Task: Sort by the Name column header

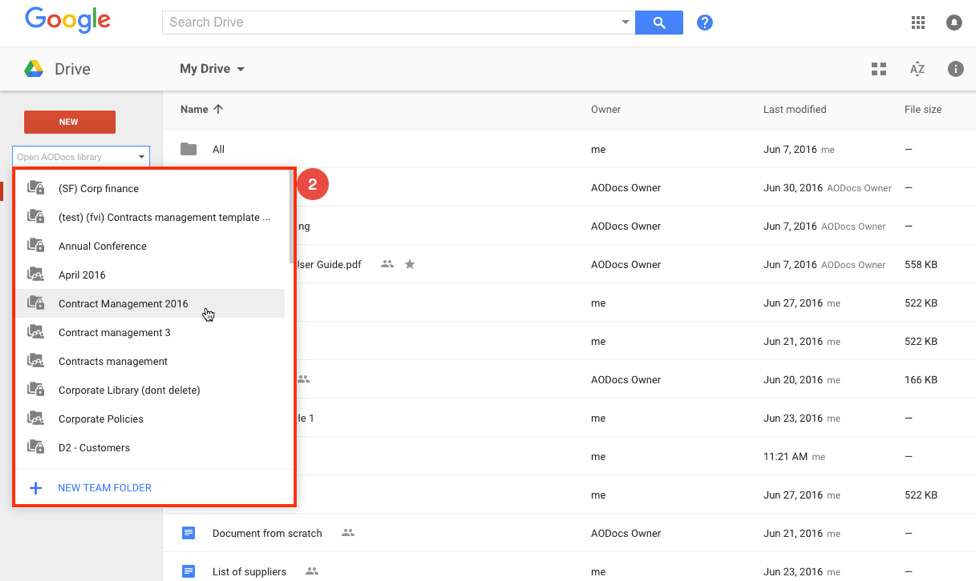Action: pos(194,109)
